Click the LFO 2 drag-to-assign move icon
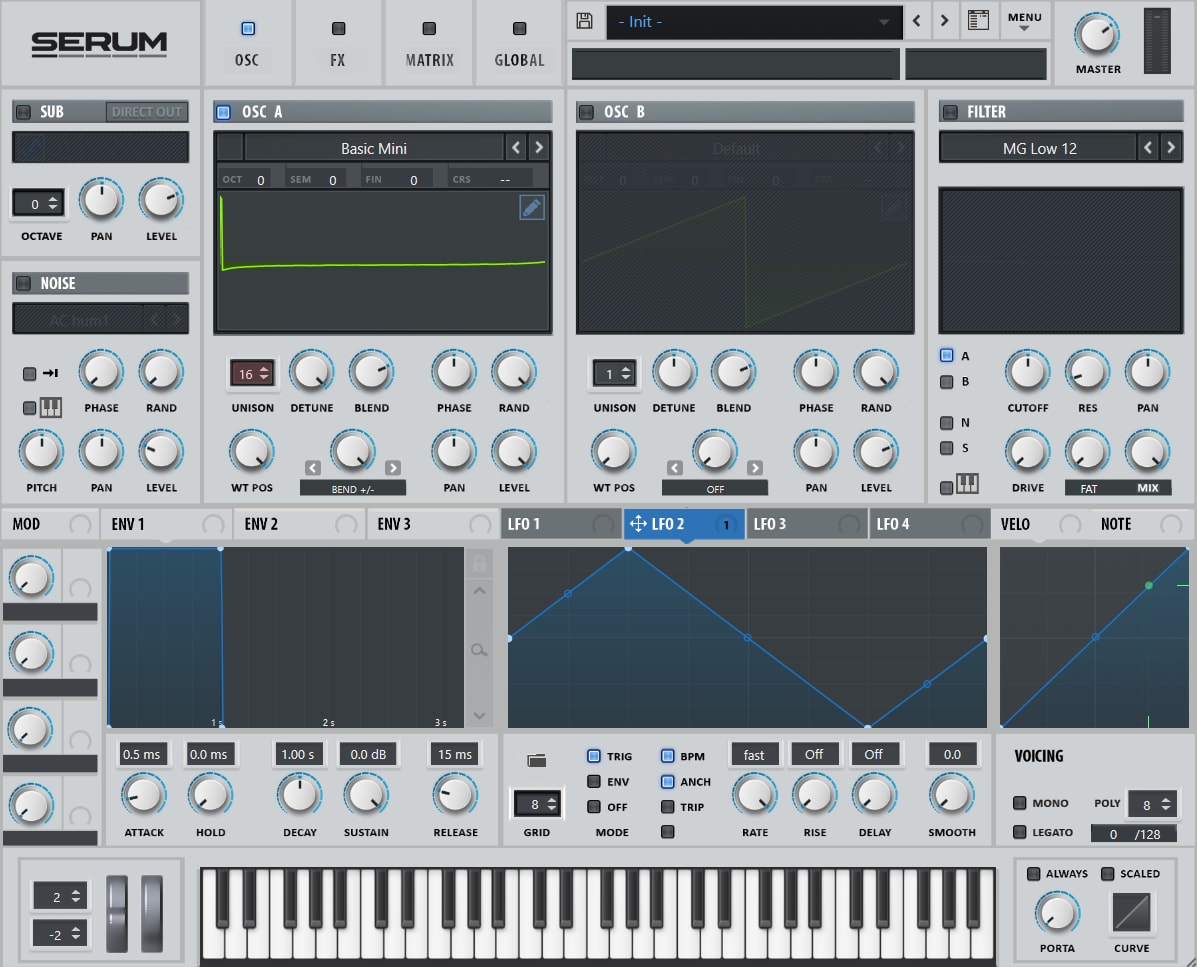 pyautogui.click(x=637, y=524)
